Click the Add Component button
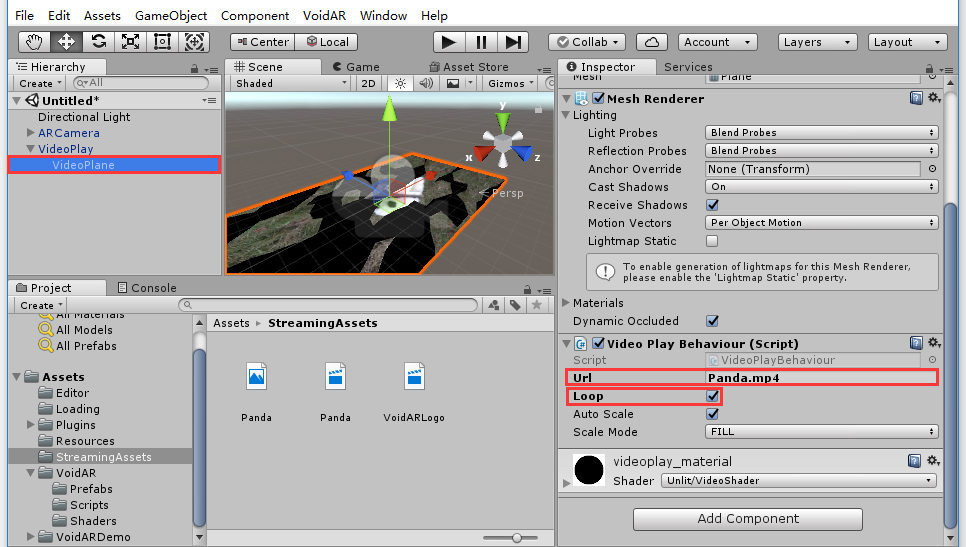This screenshot has height=547, width=966. [747, 519]
